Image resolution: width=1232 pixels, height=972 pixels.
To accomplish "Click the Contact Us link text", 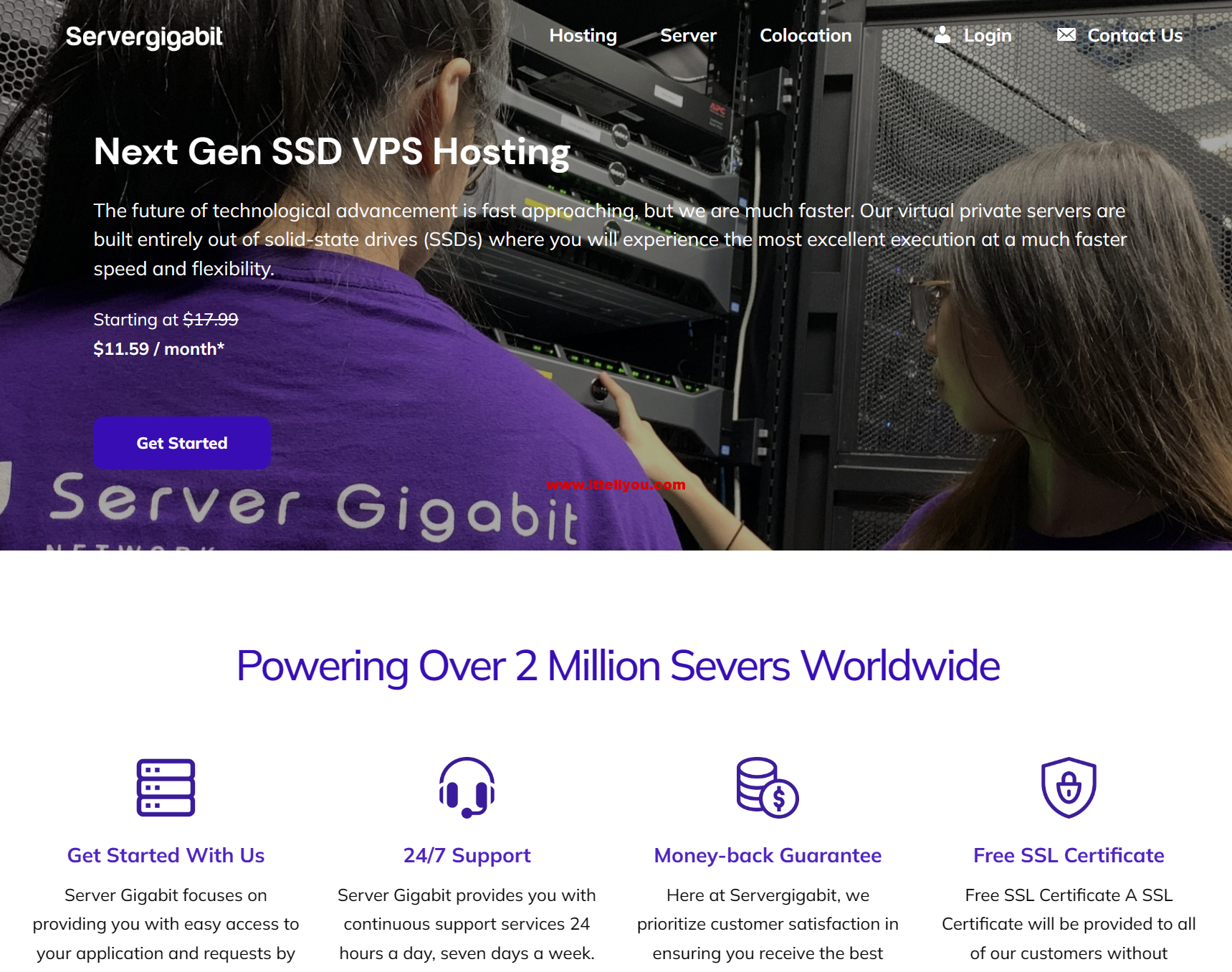I will tap(1135, 35).
